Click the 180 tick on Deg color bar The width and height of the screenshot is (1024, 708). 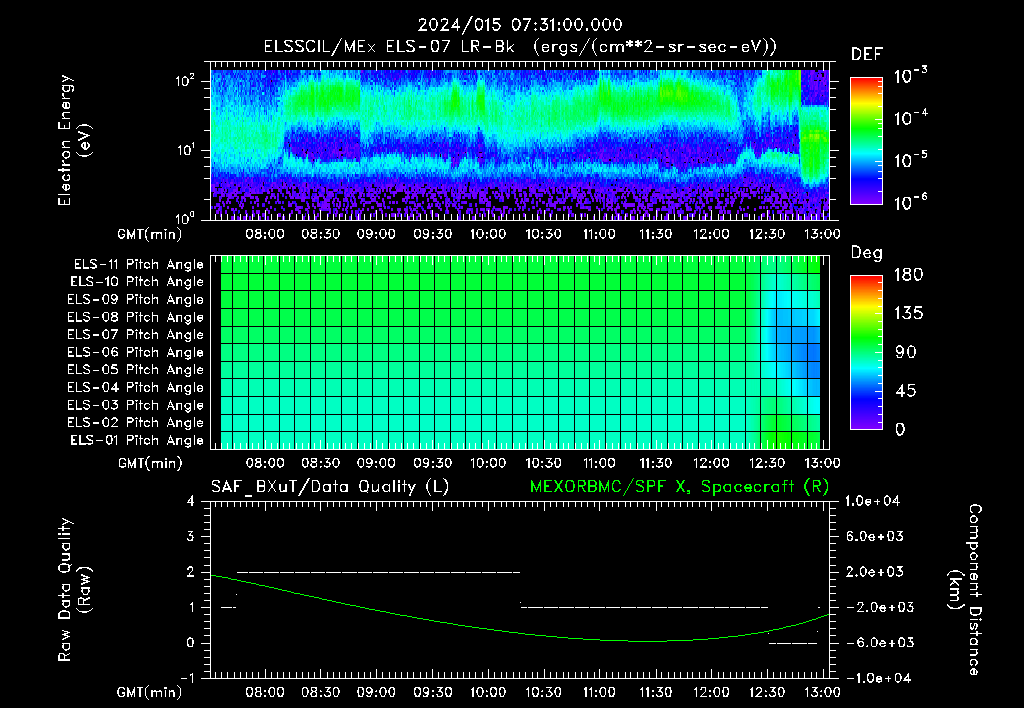(908, 275)
